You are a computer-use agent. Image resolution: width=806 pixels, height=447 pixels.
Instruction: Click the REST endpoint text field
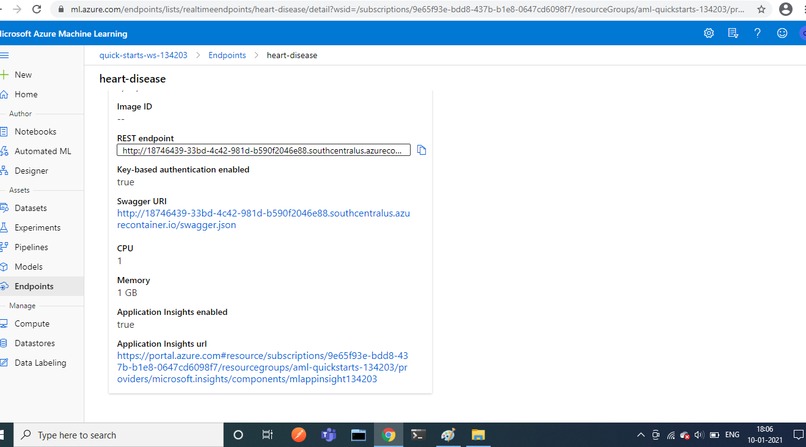(x=263, y=150)
